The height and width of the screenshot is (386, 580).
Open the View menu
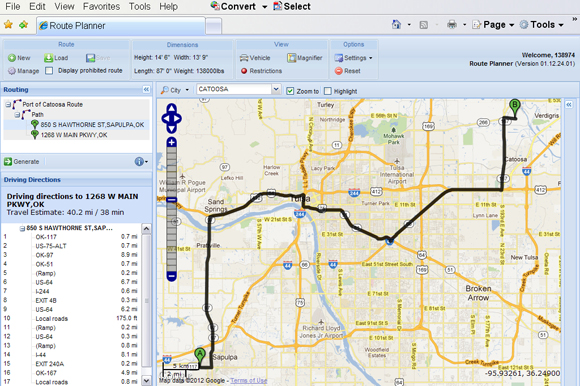64,6
